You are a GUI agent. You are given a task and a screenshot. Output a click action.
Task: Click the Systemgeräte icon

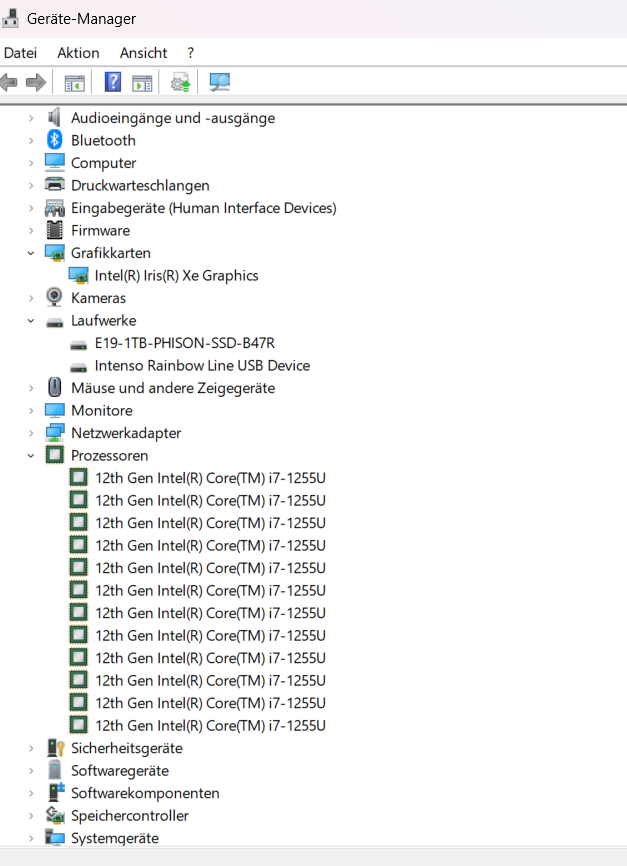coord(55,837)
